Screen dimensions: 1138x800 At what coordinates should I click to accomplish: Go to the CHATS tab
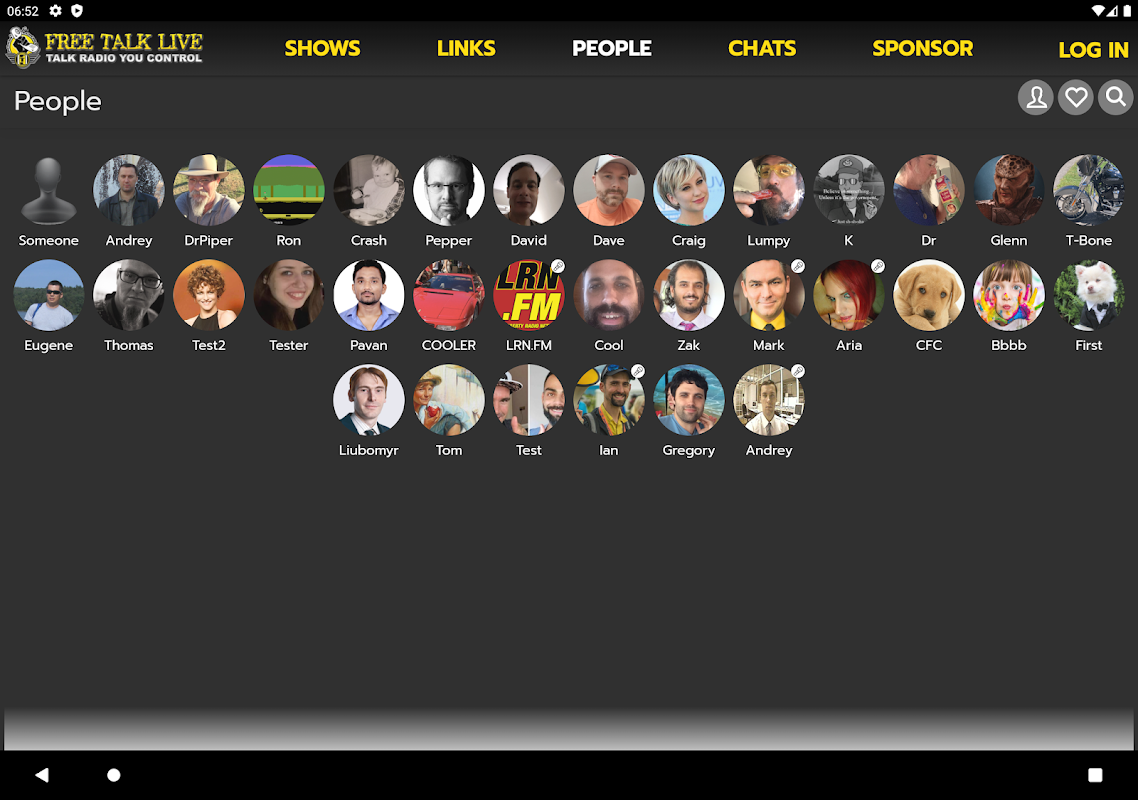(762, 48)
